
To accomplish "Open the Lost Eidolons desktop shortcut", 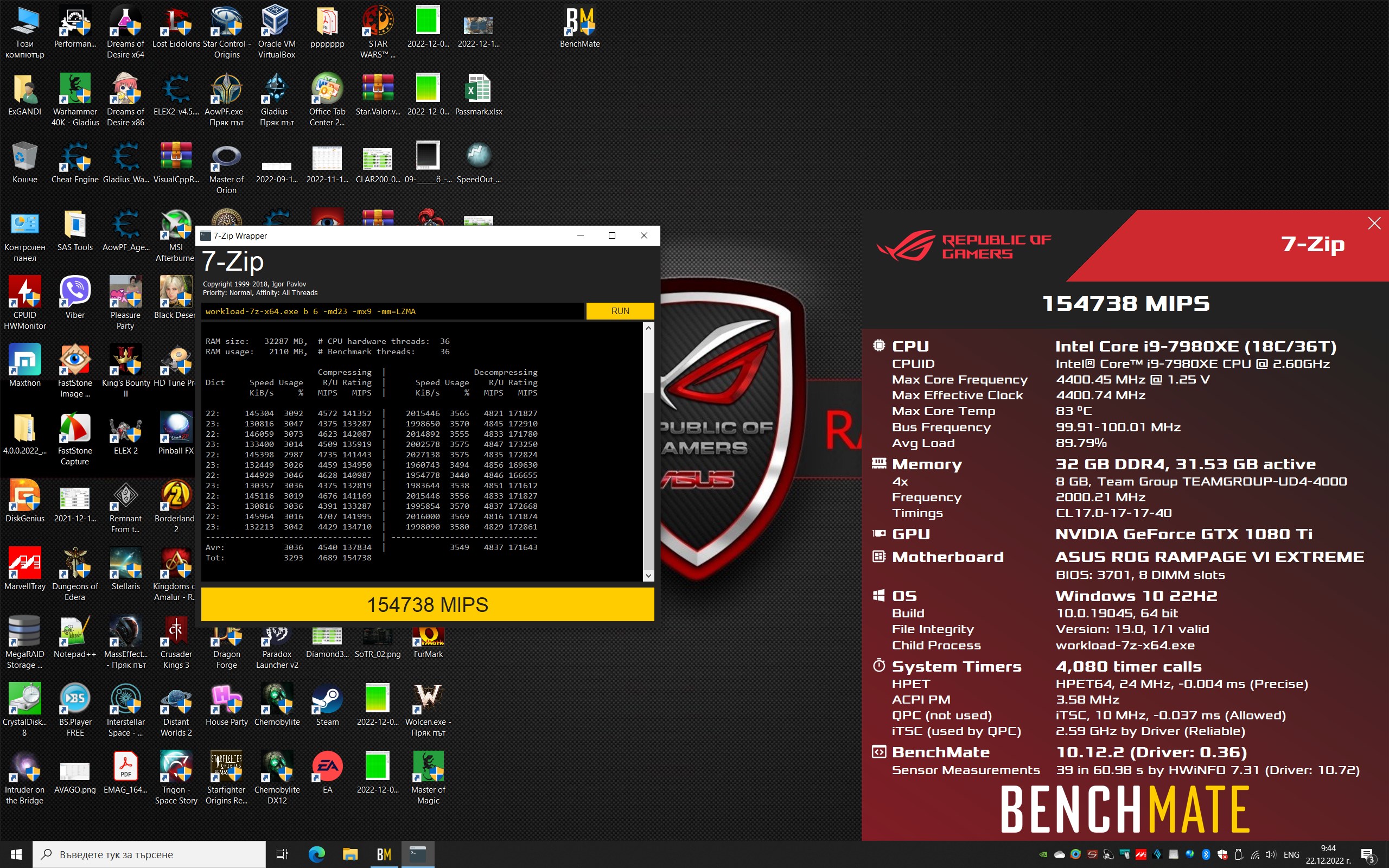I will coord(176,28).
